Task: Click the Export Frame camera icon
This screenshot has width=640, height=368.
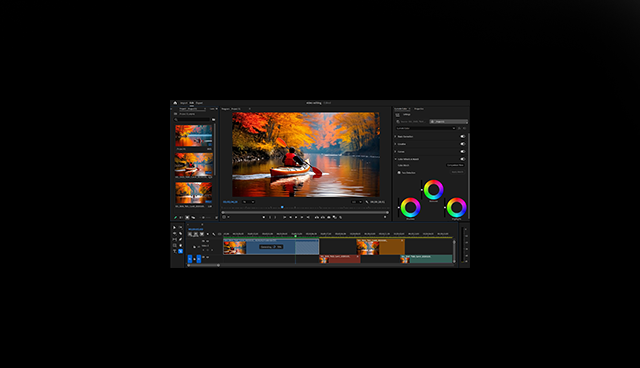Action: [x=329, y=217]
